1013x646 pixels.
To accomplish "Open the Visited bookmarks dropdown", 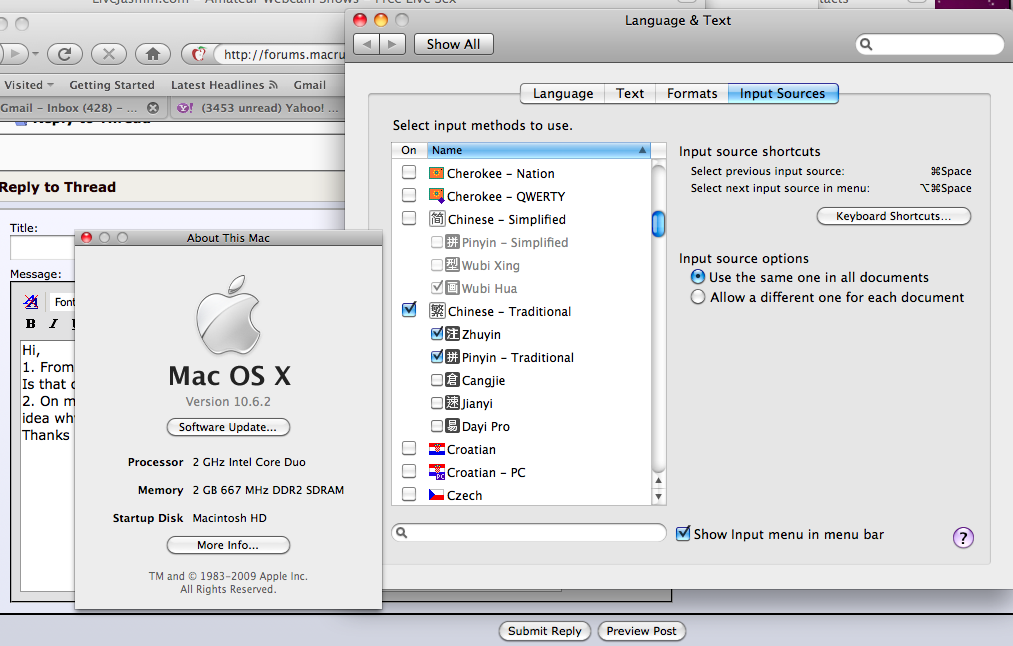I will coord(28,85).
